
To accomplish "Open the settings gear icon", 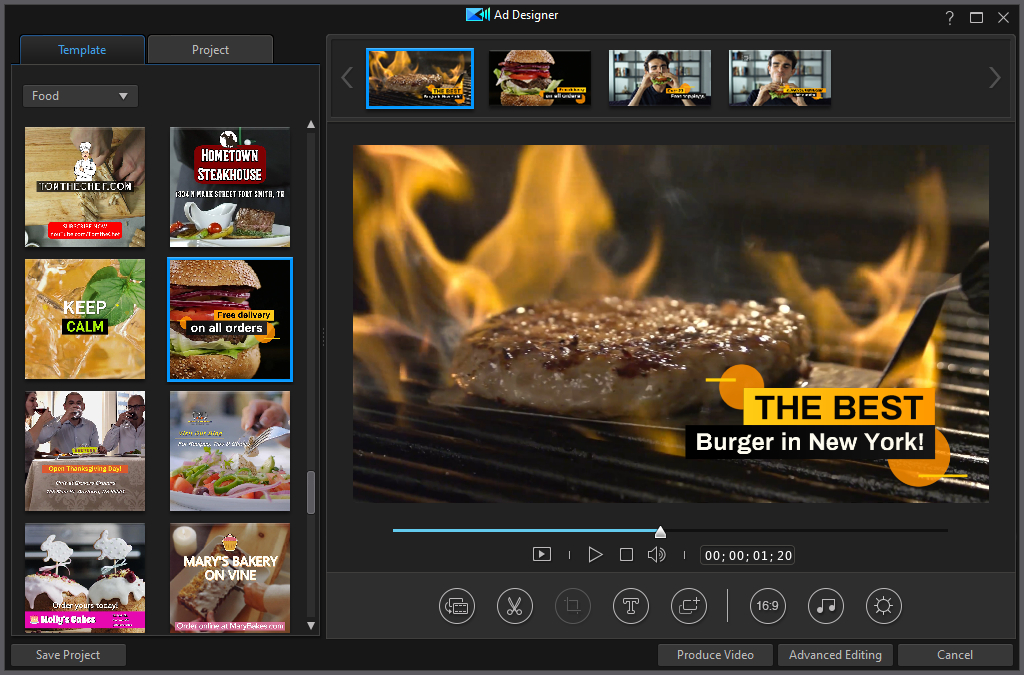I will click(884, 606).
